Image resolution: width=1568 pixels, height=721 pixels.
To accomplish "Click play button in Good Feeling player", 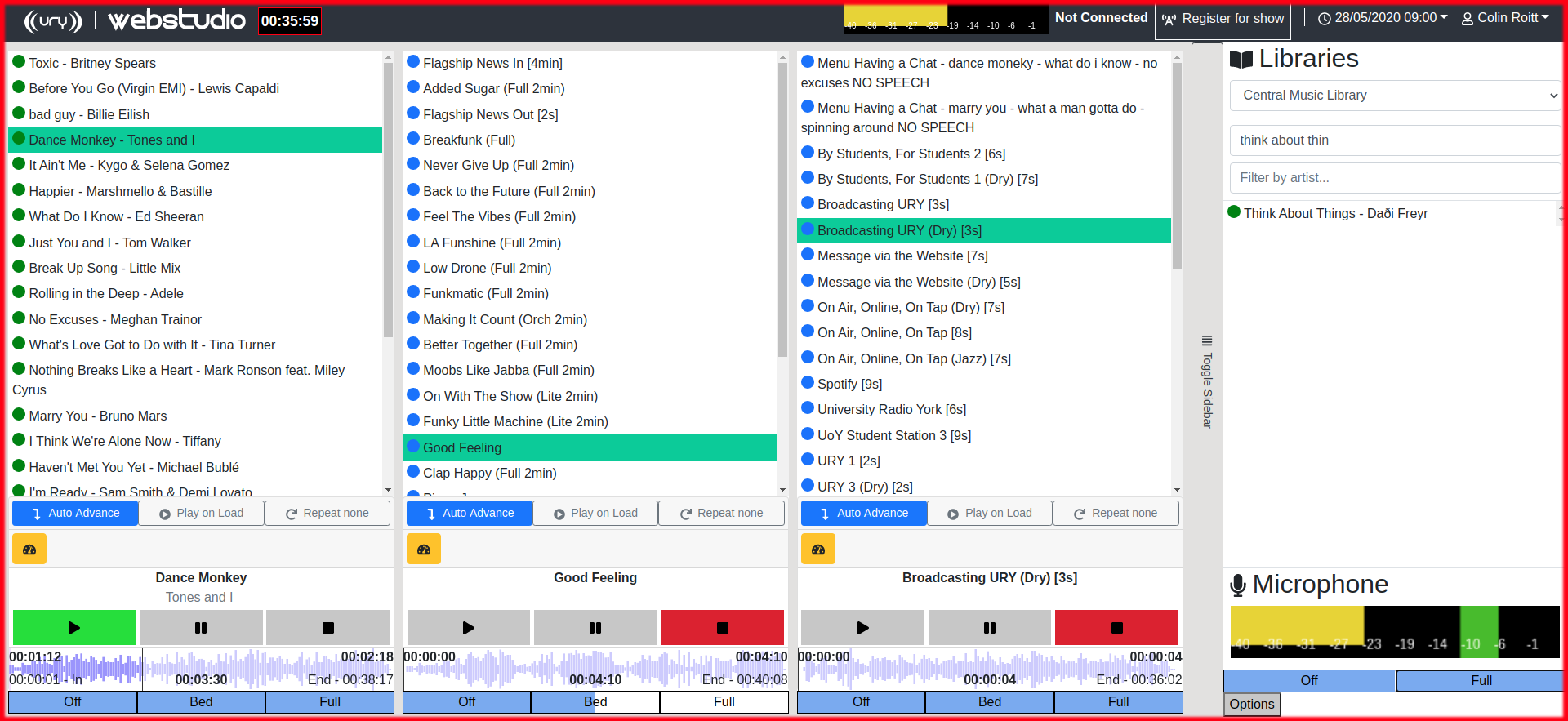I will tap(469, 628).
